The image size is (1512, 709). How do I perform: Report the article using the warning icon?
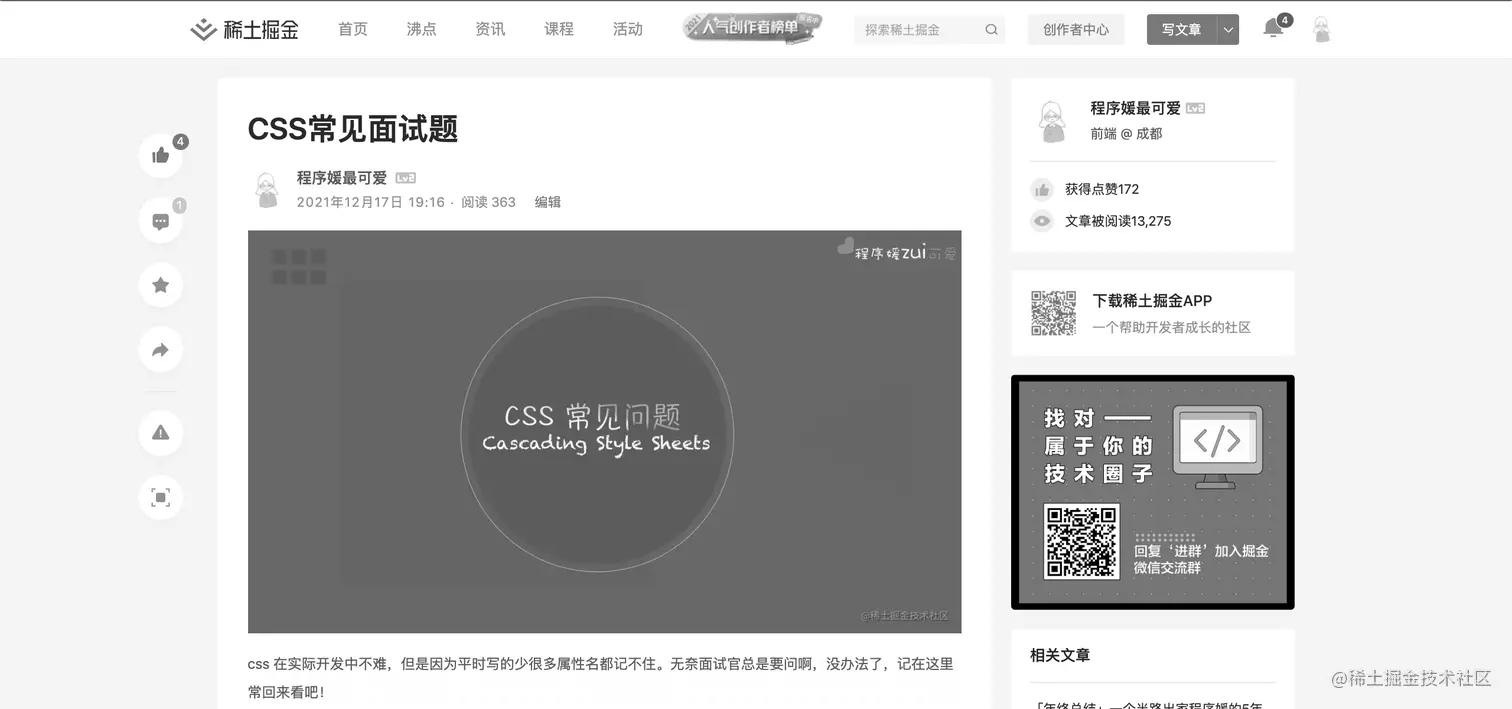pos(161,433)
